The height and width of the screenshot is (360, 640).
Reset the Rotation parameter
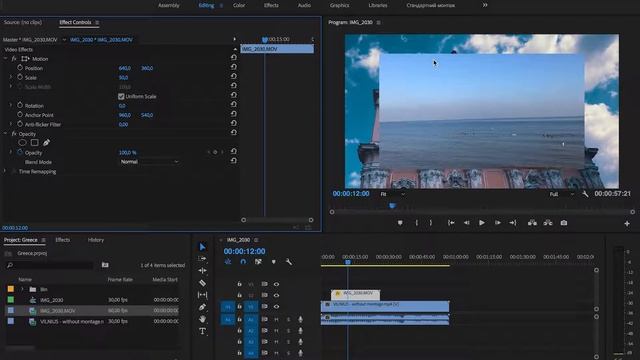tap(233, 104)
